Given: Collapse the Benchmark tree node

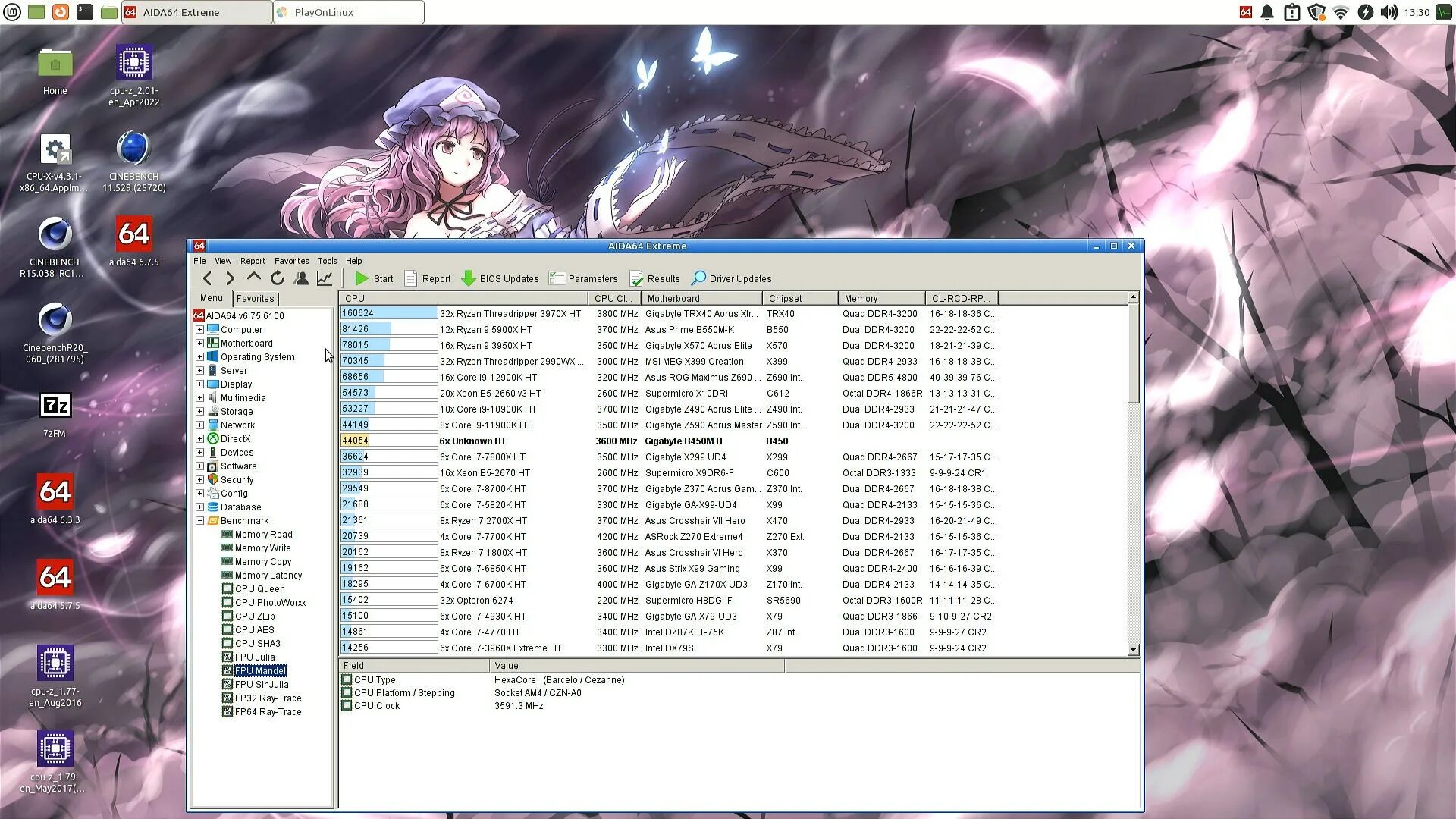Looking at the screenshot, I should [199, 521].
